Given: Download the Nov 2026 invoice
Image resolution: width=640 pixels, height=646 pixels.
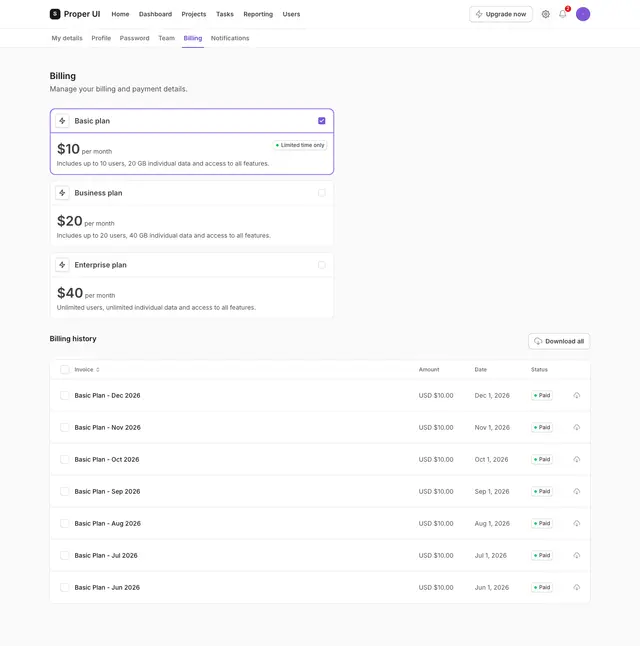Looking at the screenshot, I should [x=577, y=427].
